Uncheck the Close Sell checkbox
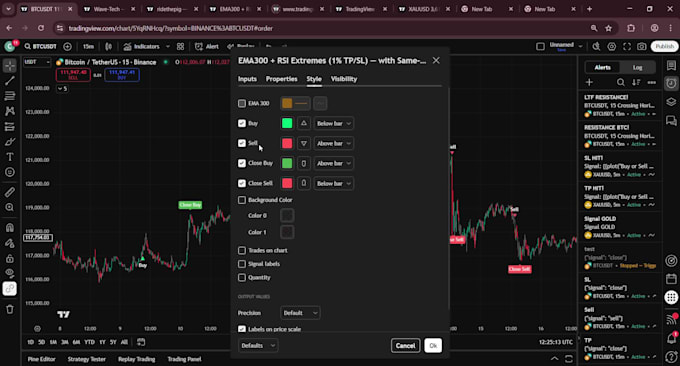 242,183
